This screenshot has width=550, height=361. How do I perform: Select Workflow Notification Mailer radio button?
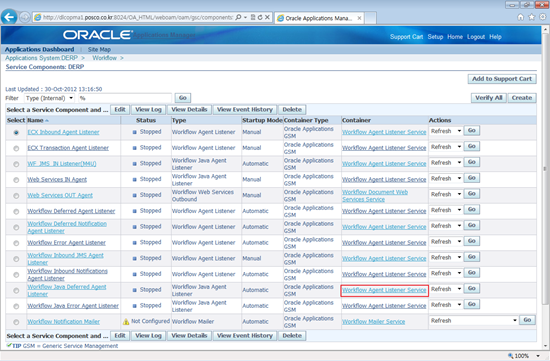(16, 322)
